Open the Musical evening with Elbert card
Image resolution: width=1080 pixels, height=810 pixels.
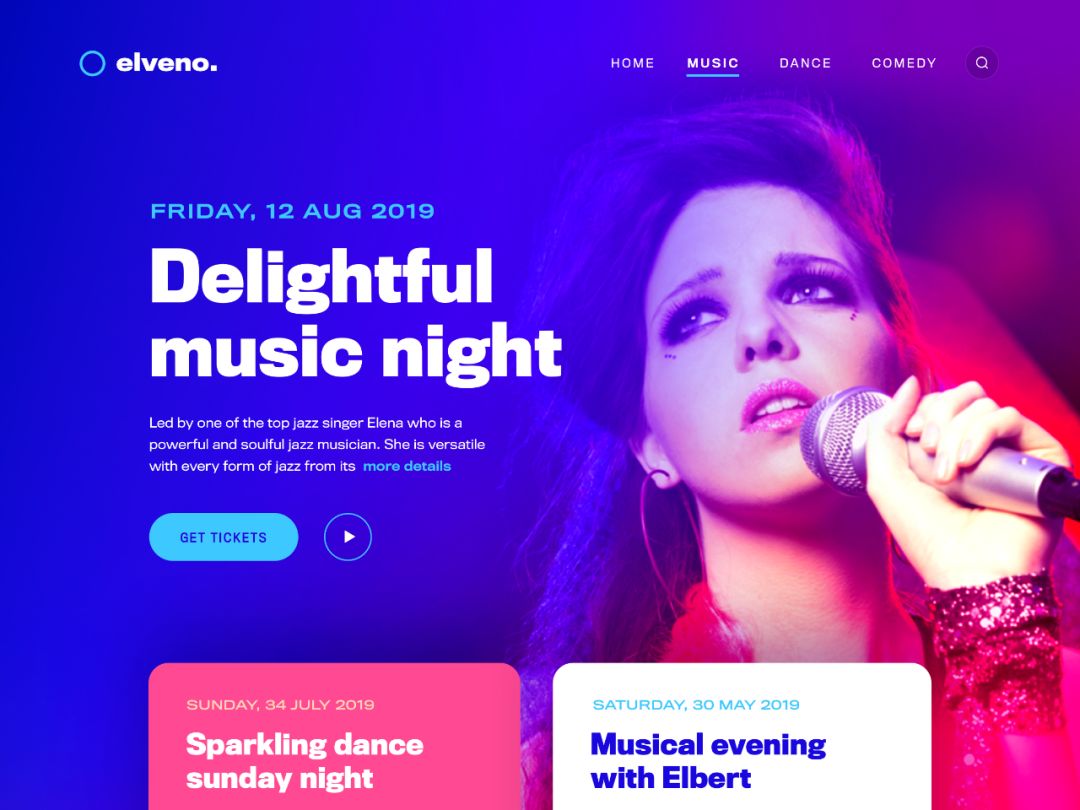coord(742,736)
